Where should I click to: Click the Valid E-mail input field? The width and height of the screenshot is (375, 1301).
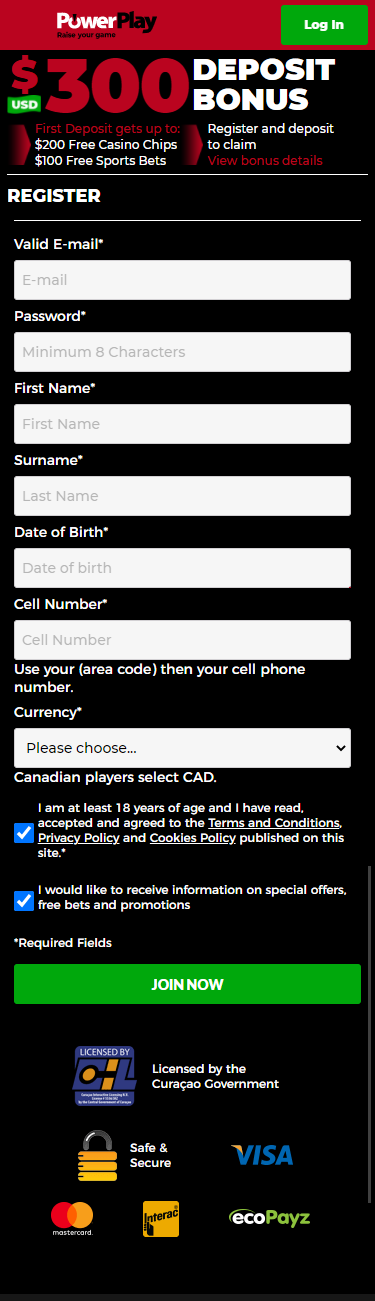(182, 280)
